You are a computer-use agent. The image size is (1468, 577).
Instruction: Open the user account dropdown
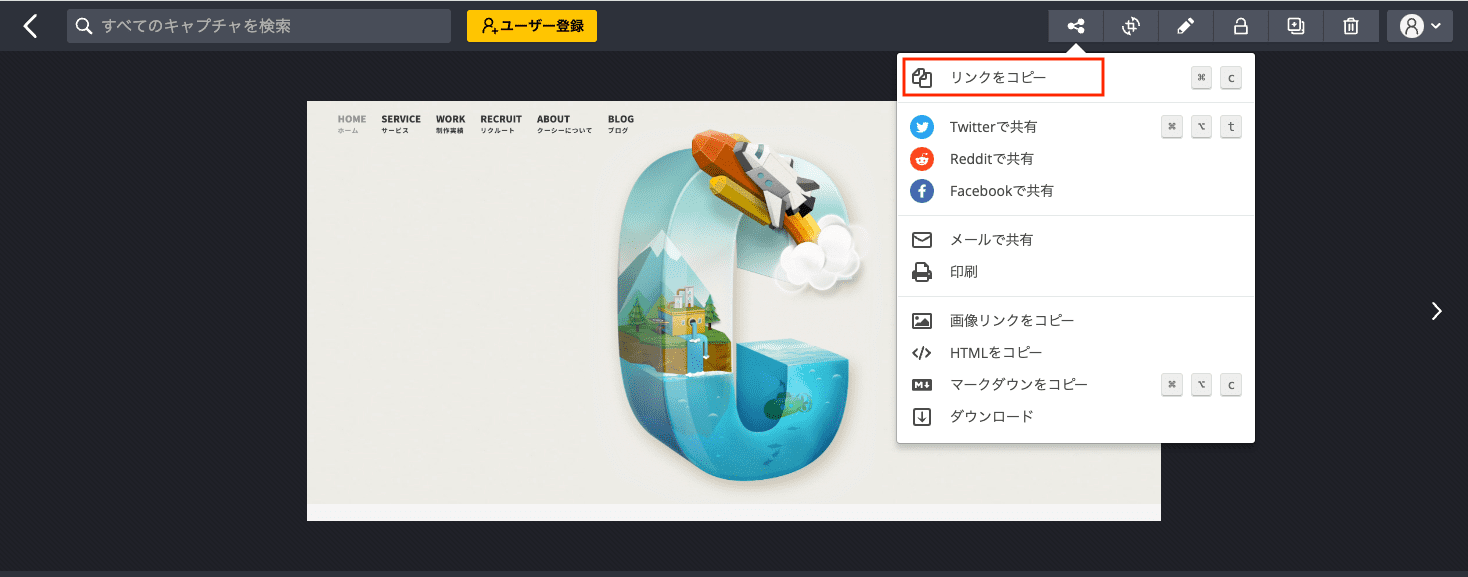click(1420, 26)
